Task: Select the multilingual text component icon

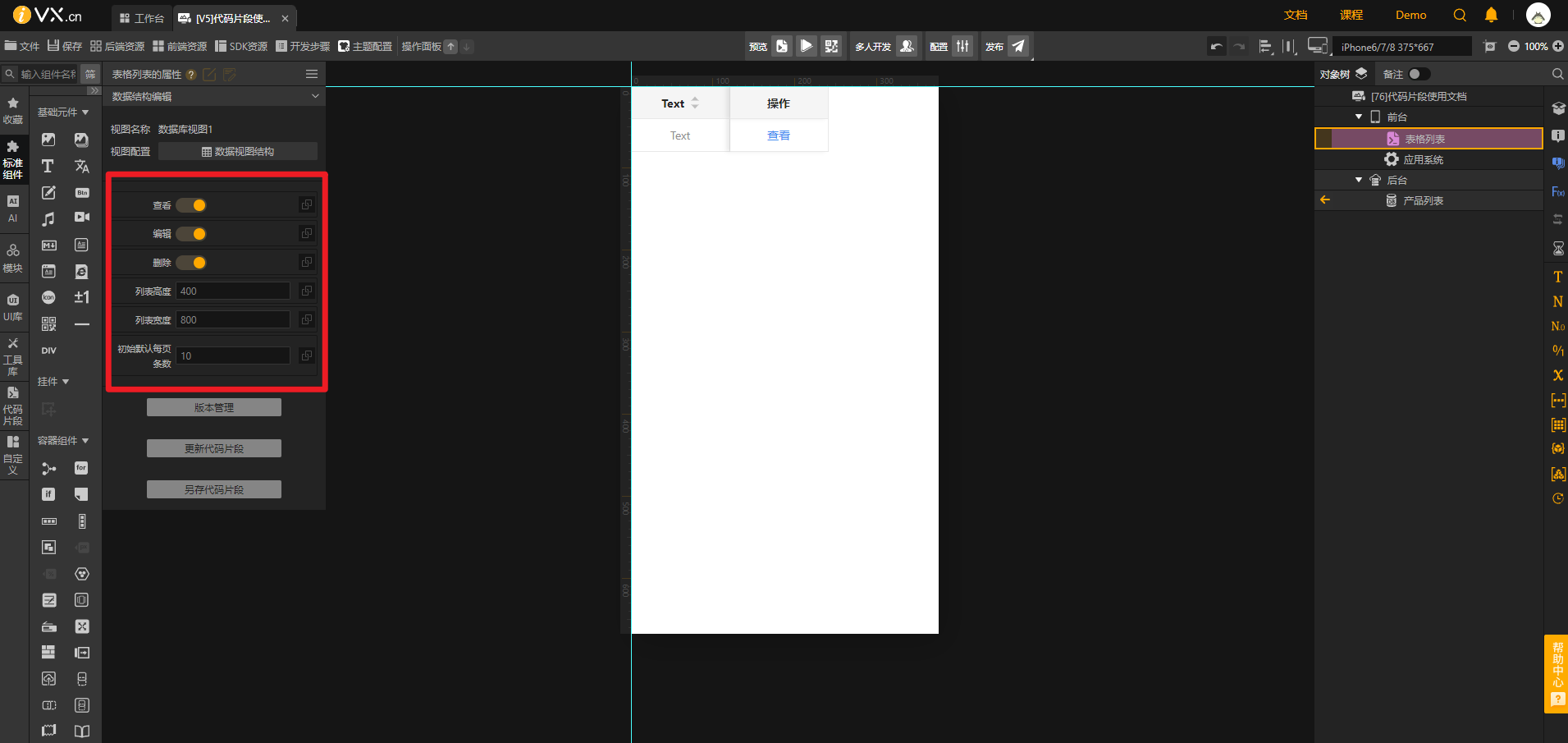Action: (81, 166)
